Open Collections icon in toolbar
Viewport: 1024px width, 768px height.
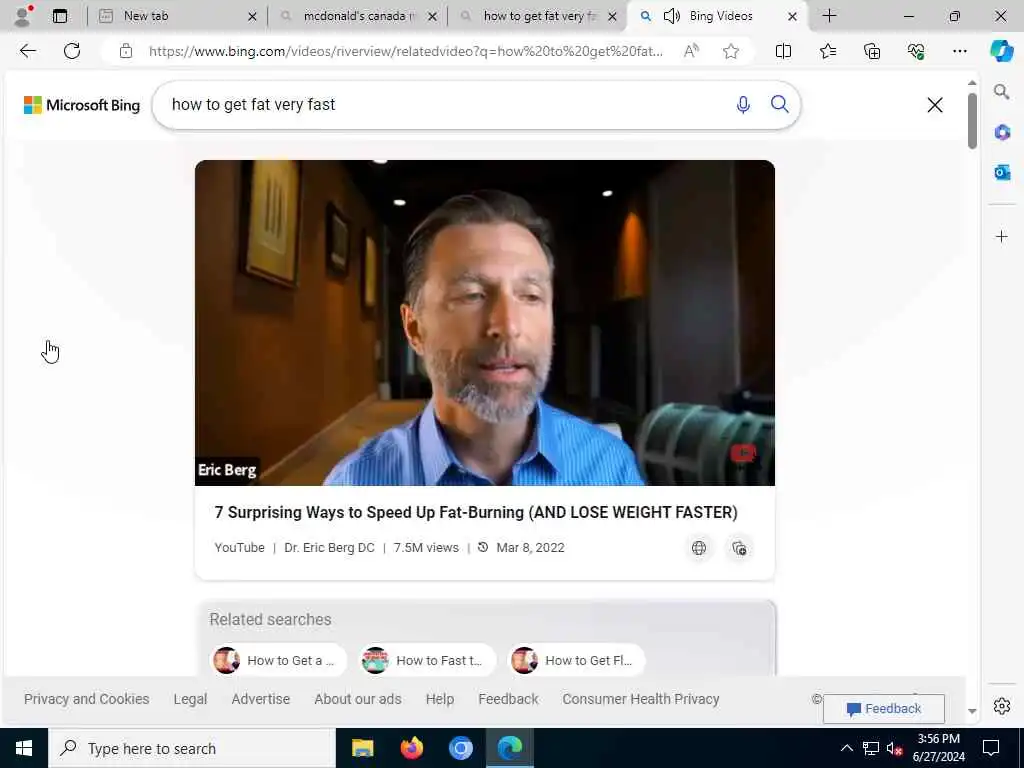tap(872, 51)
